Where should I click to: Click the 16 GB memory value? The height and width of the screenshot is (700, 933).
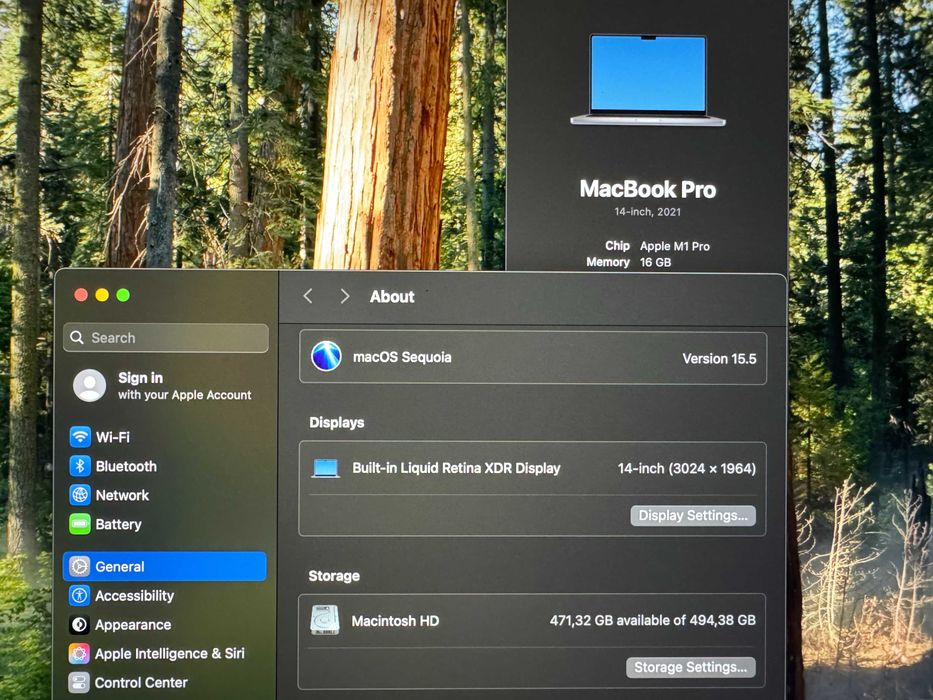coord(656,262)
